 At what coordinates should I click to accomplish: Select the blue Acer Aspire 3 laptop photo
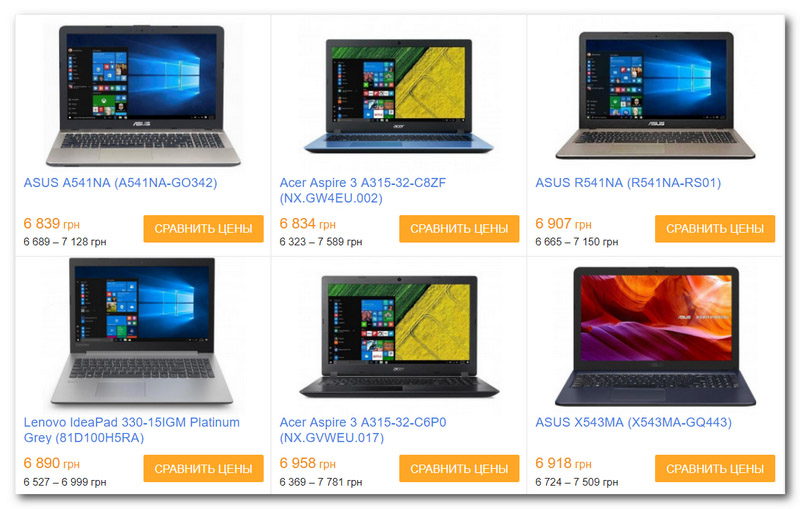click(398, 96)
